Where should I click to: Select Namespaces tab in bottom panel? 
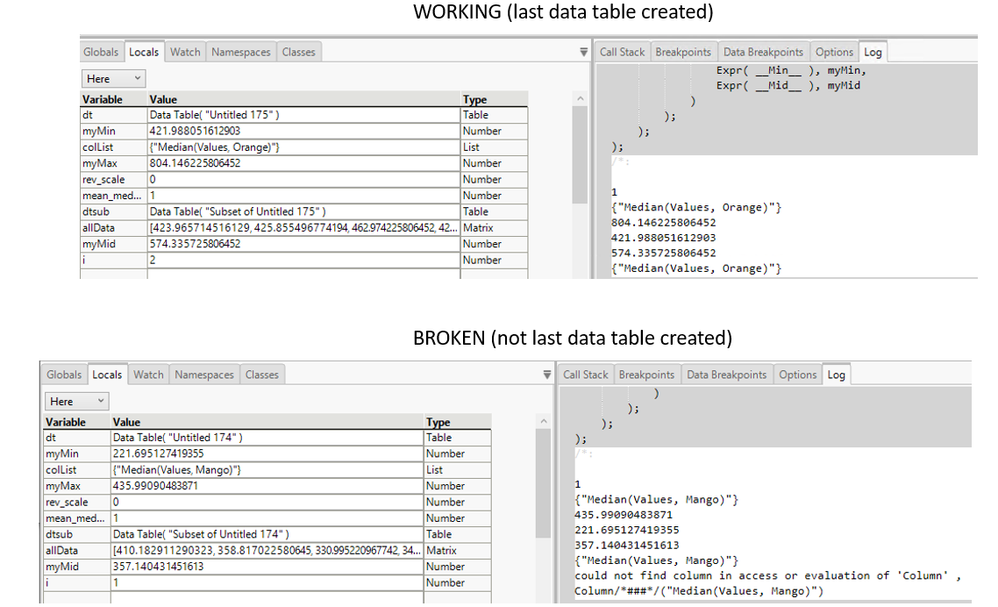[204, 375]
